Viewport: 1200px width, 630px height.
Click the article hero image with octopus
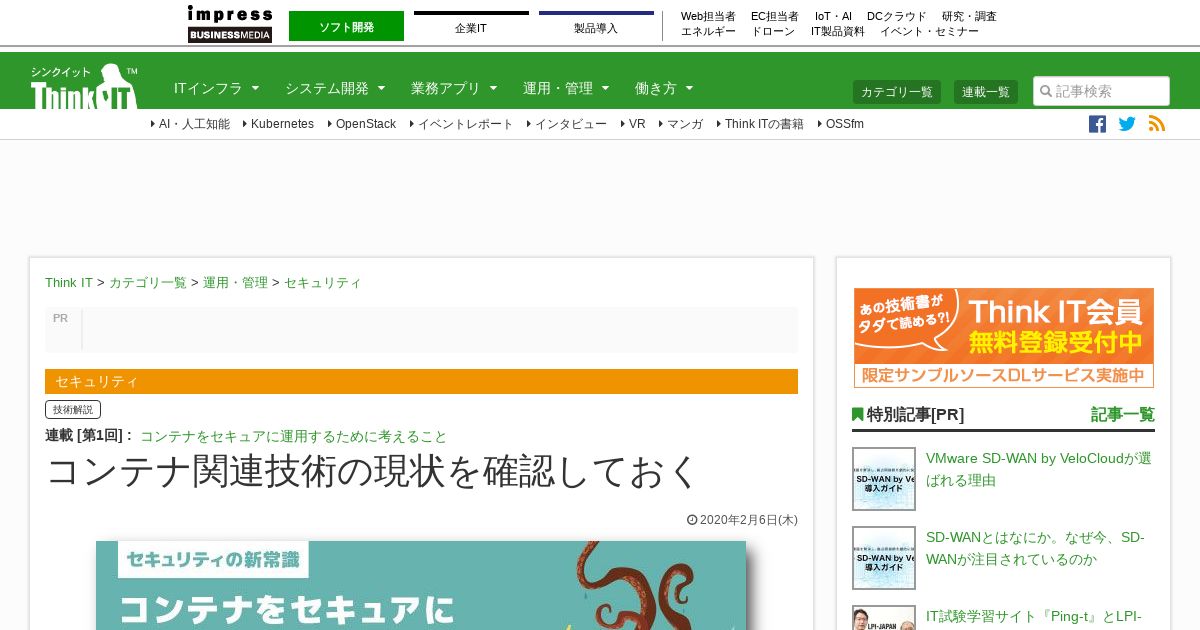click(x=421, y=586)
